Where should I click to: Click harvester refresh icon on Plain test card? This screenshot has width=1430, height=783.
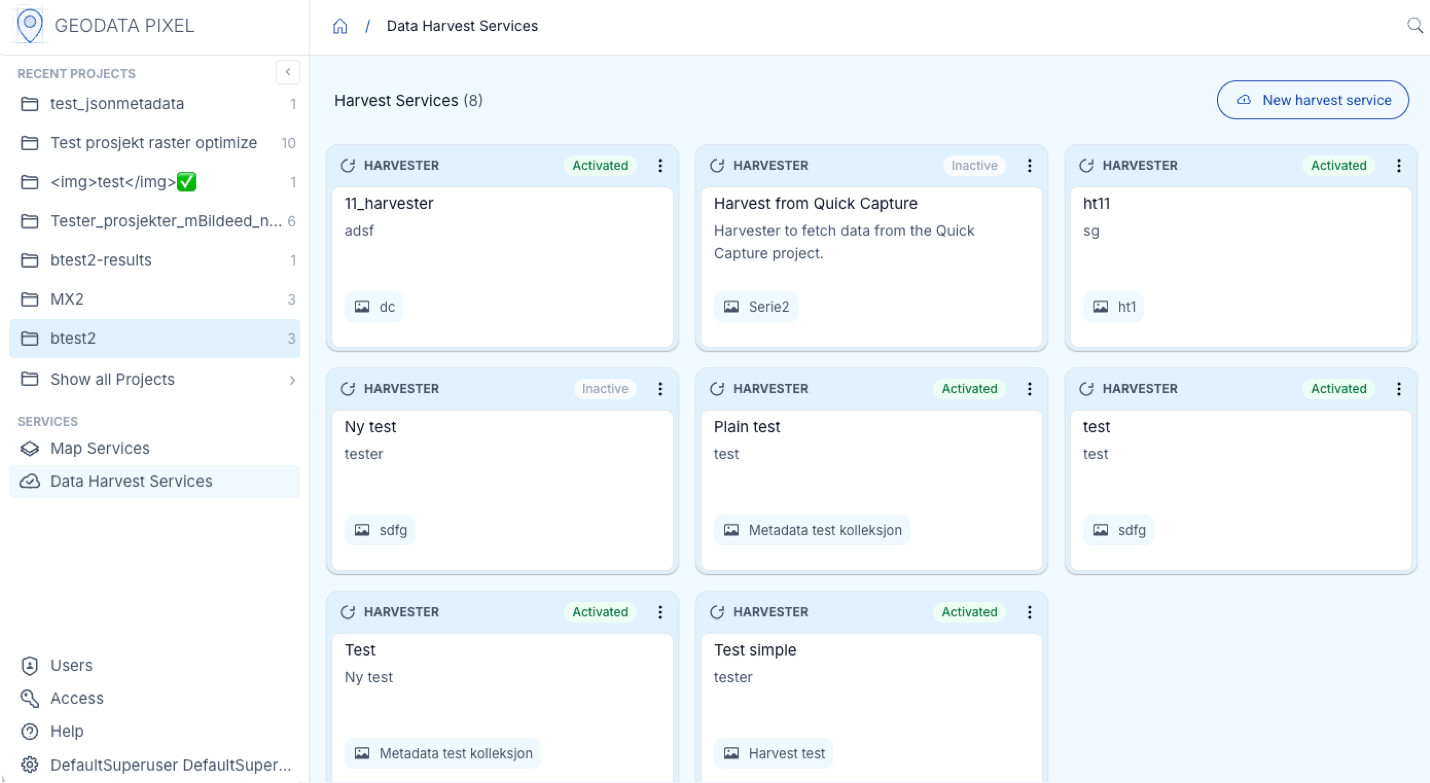(x=717, y=389)
